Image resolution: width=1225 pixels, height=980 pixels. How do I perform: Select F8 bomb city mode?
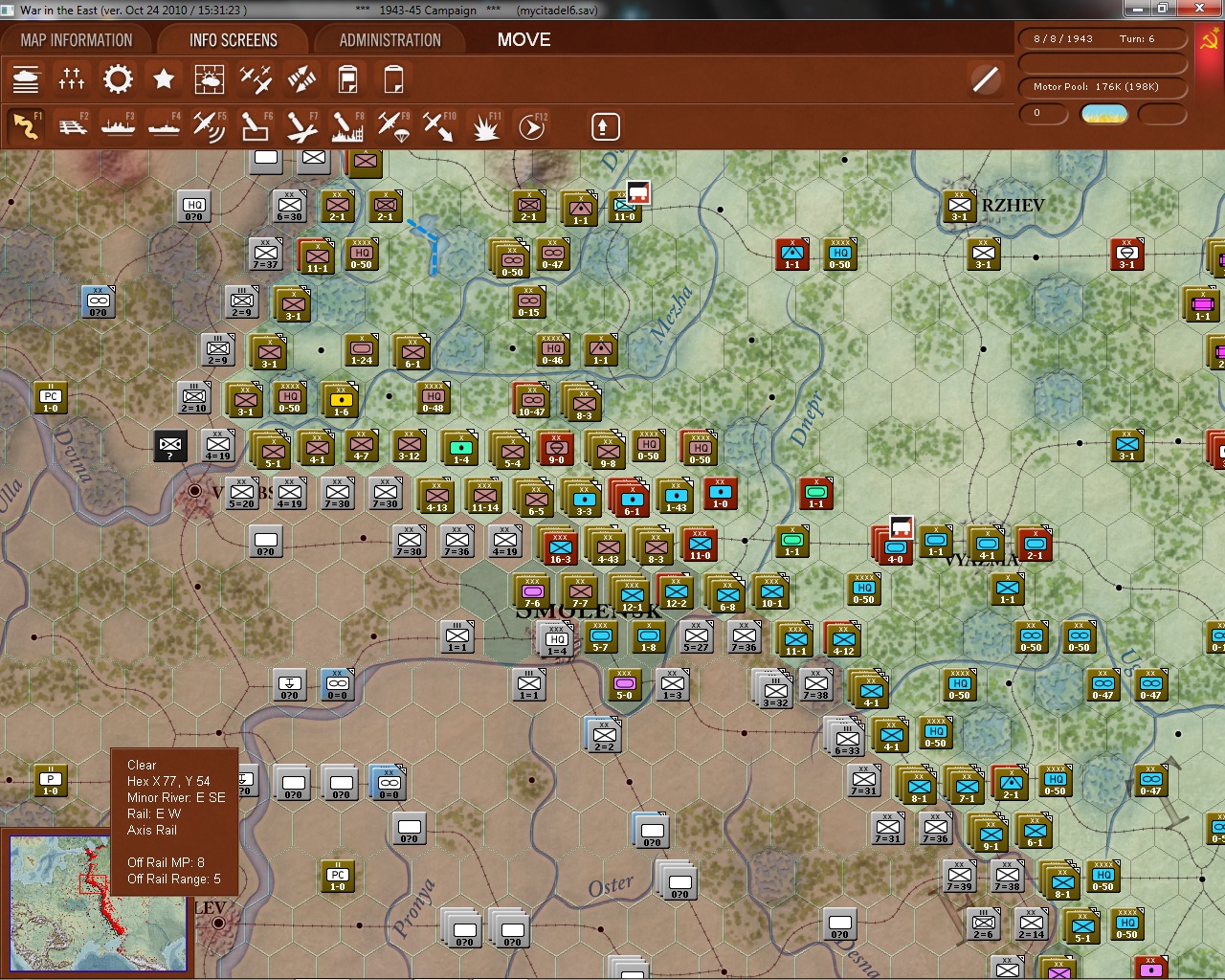pyautogui.click(x=347, y=126)
